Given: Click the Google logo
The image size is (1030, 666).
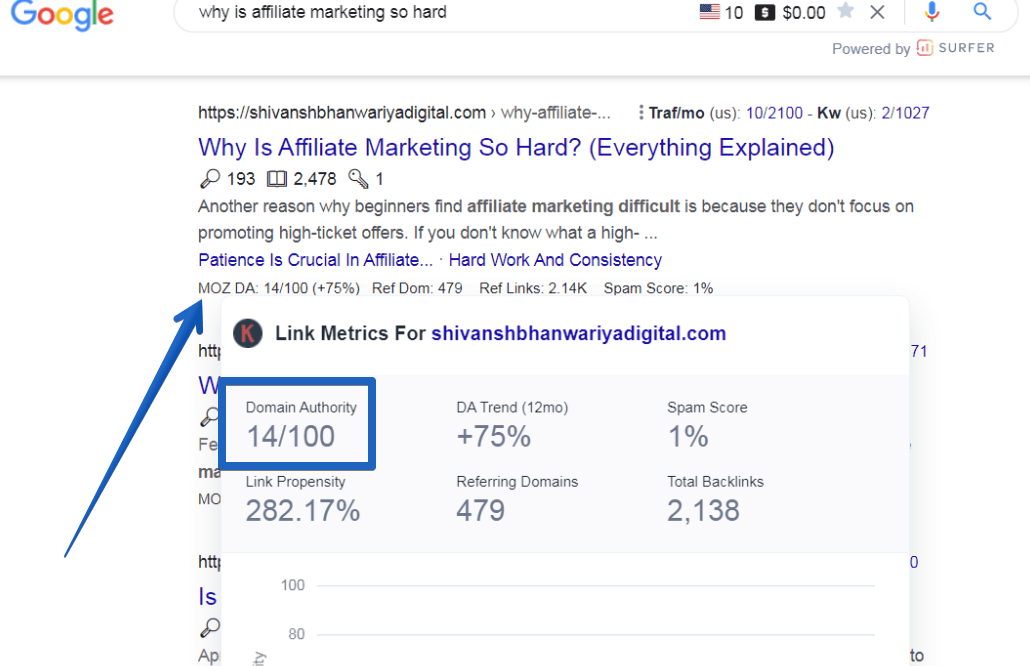Looking at the screenshot, I should coord(62,14).
